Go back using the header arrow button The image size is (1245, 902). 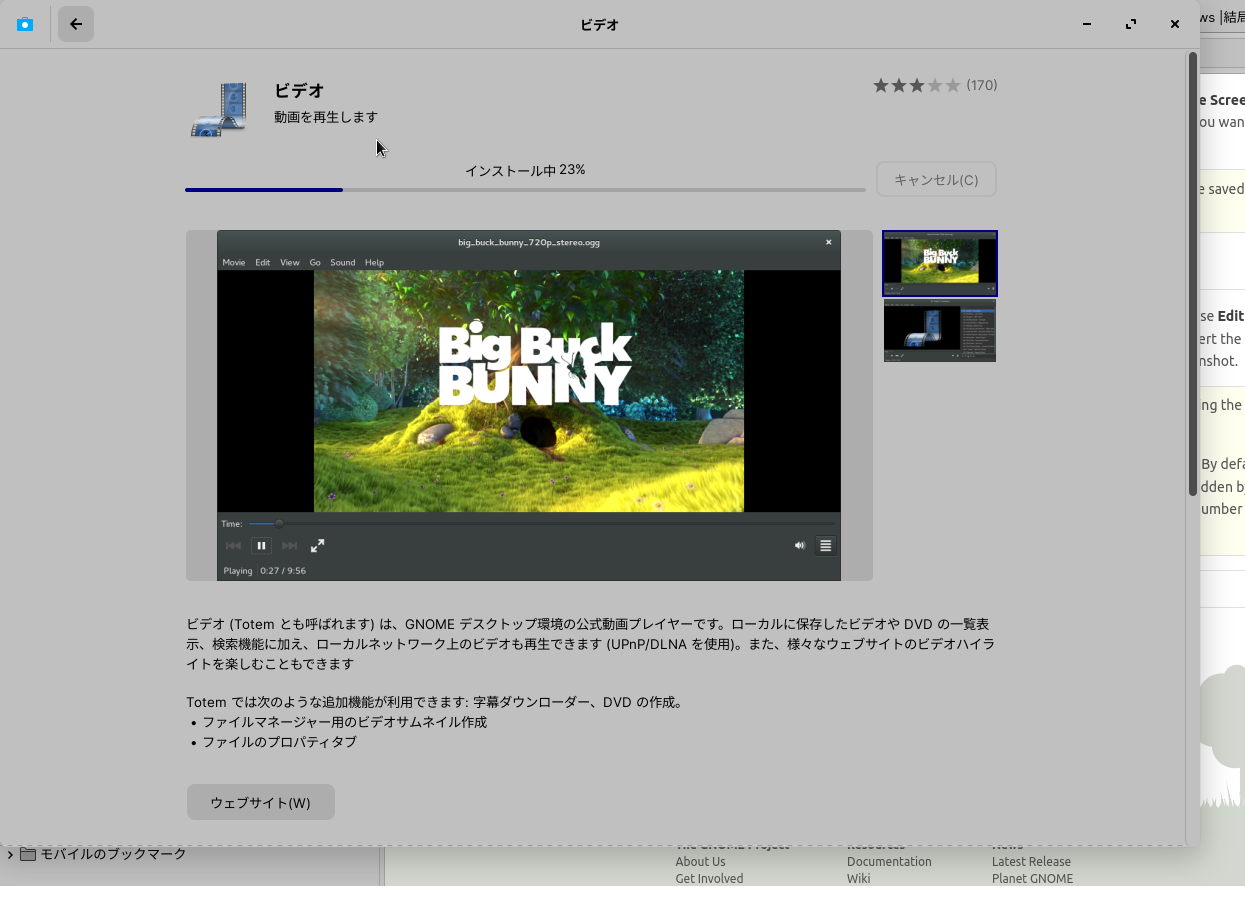(x=76, y=24)
